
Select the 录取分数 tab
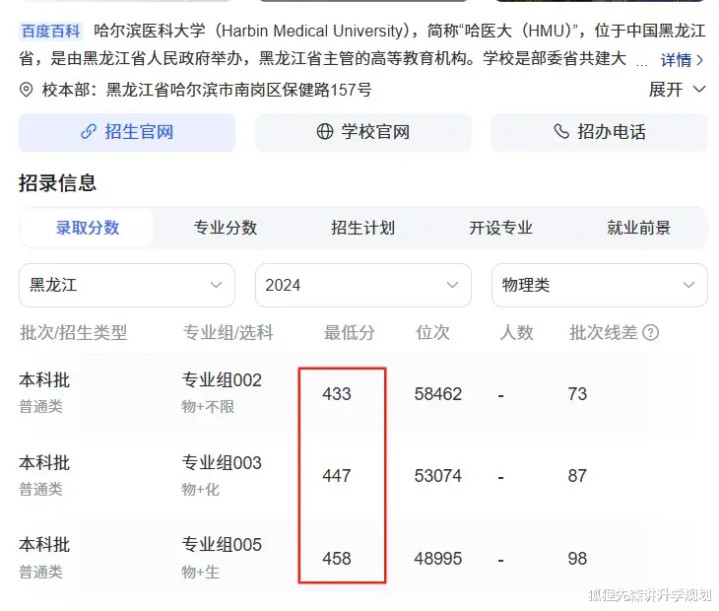(x=88, y=228)
